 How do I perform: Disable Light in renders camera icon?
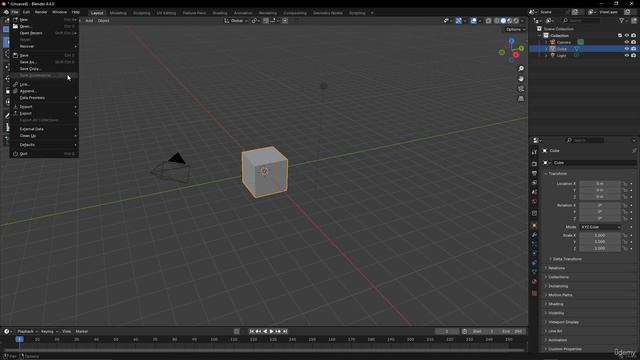tap(633, 56)
